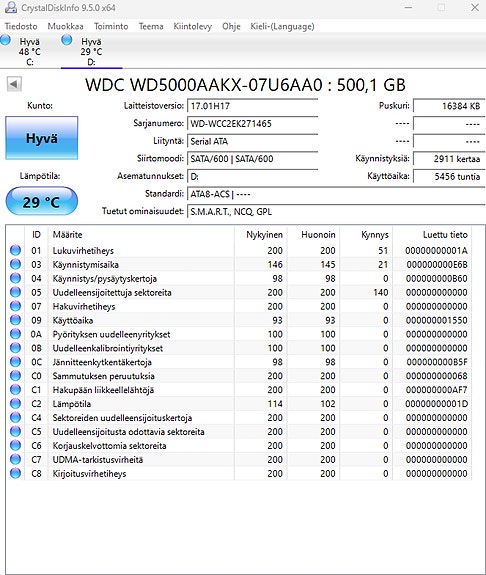Click the Kynnys column header
Screen dimensions: 486x575
pyautogui.click(x=366, y=235)
